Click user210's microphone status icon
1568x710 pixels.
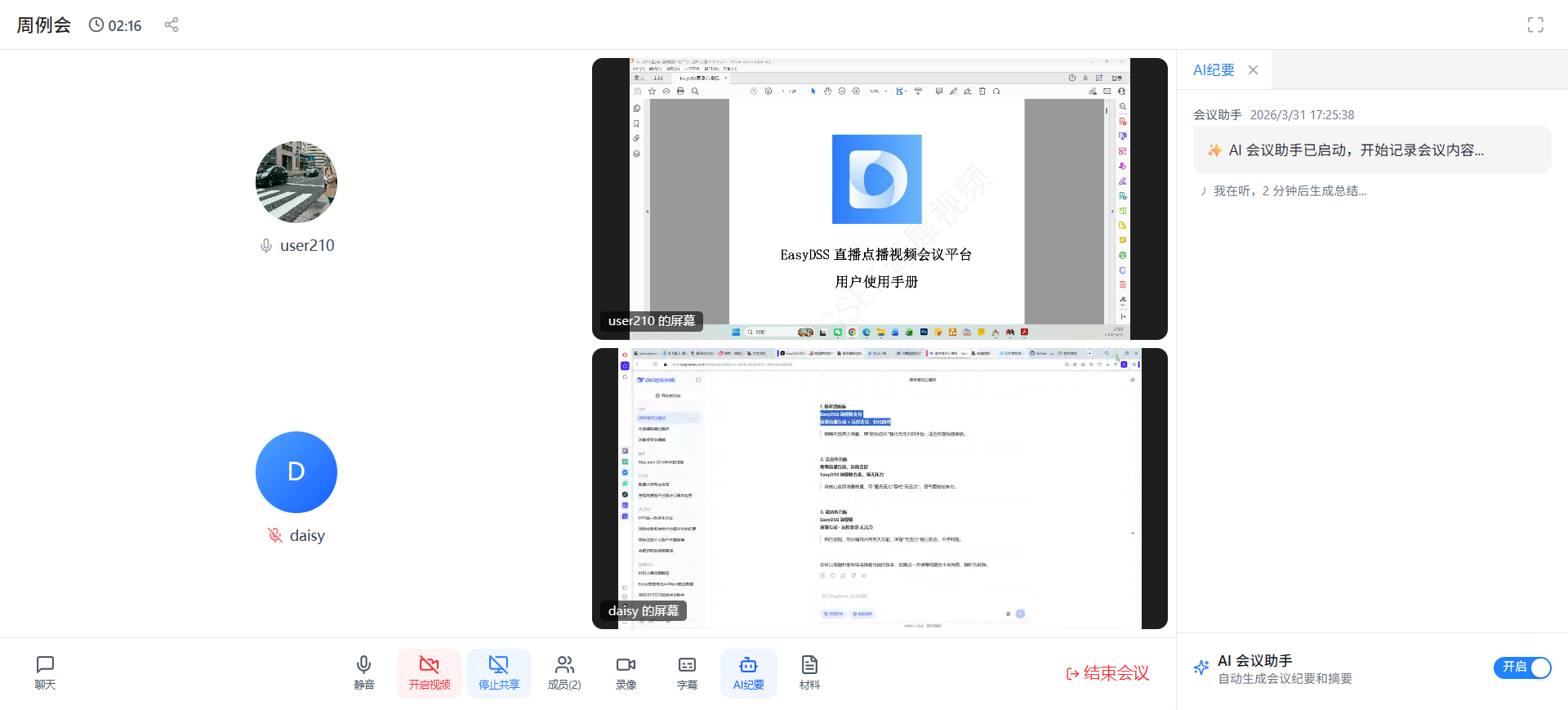click(266, 246)
